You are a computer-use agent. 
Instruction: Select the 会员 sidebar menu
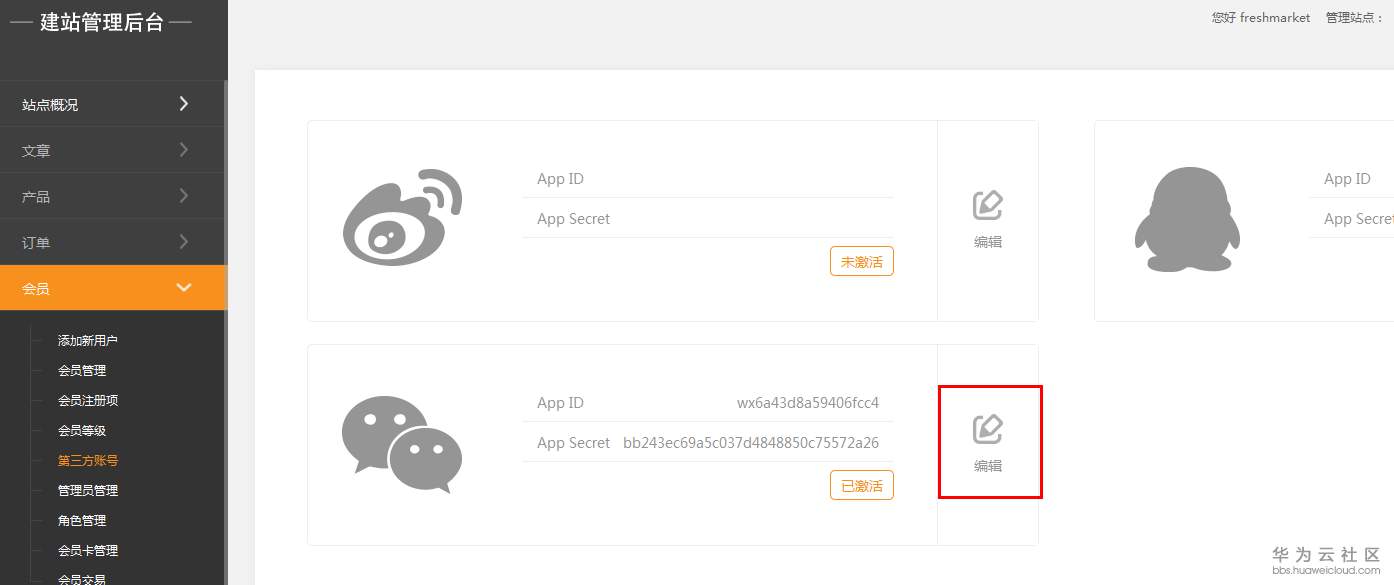pos(113,288)
